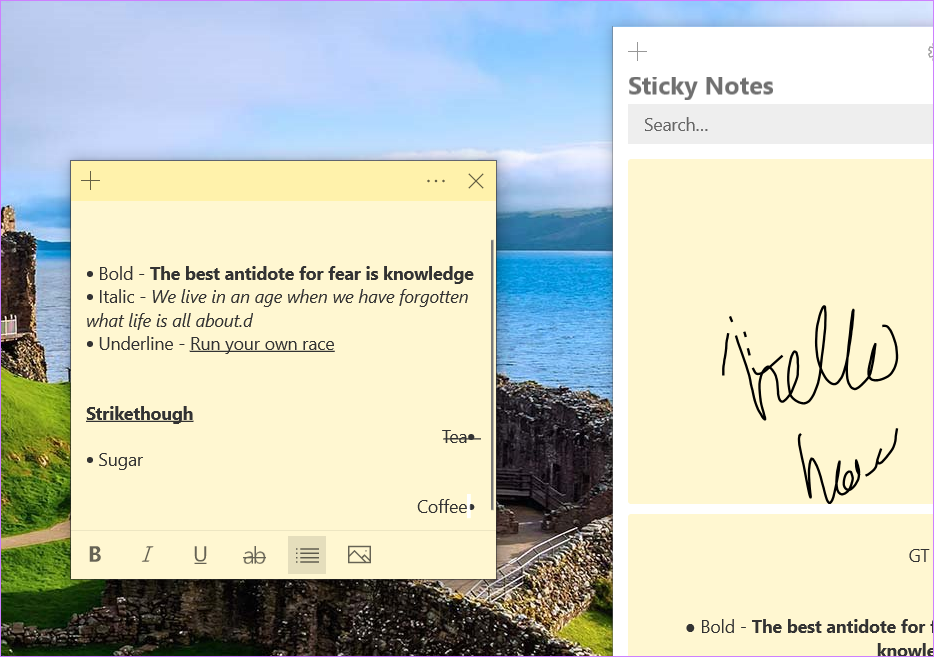Open Sticky Notes settings gear

[x=929, y=51]
